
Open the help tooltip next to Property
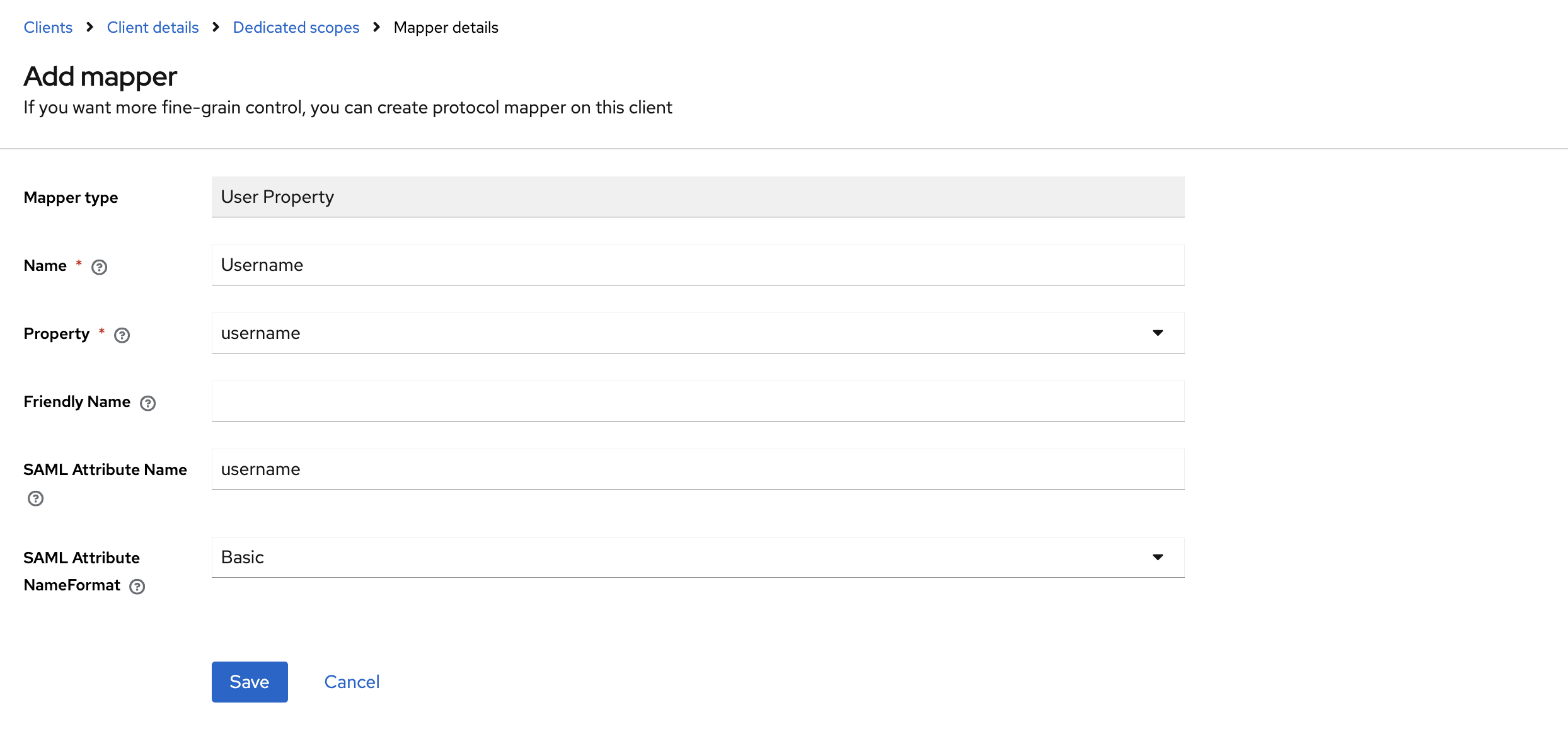point(122,335)
